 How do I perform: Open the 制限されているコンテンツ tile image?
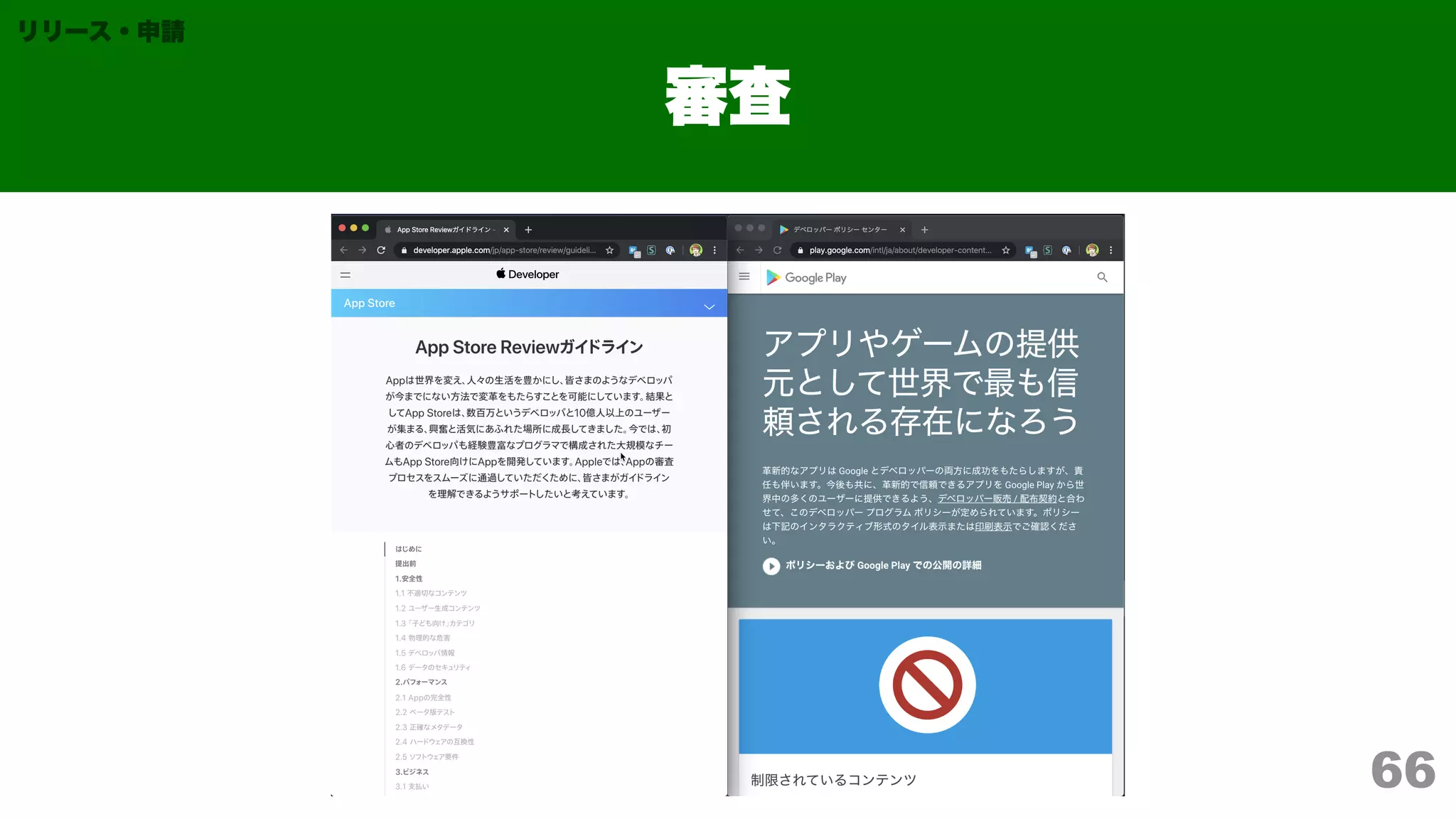coord(926,686)
